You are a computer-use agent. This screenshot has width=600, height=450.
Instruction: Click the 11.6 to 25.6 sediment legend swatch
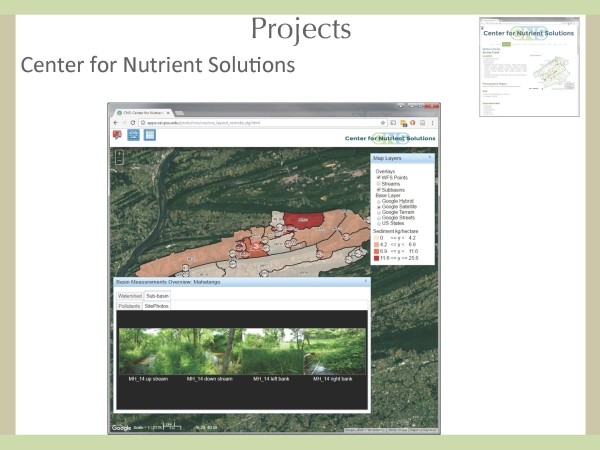pyautogui.click(x=377, y=258)
